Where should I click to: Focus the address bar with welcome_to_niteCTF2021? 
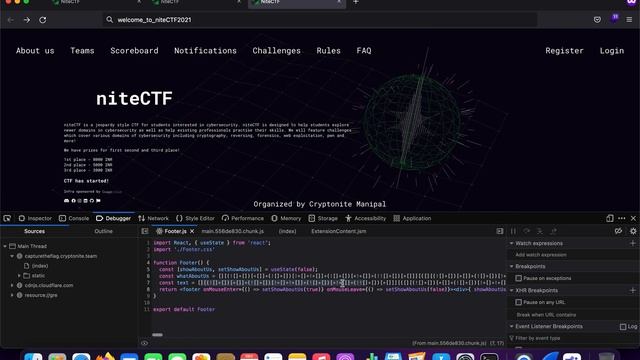[x=320, y=20]
